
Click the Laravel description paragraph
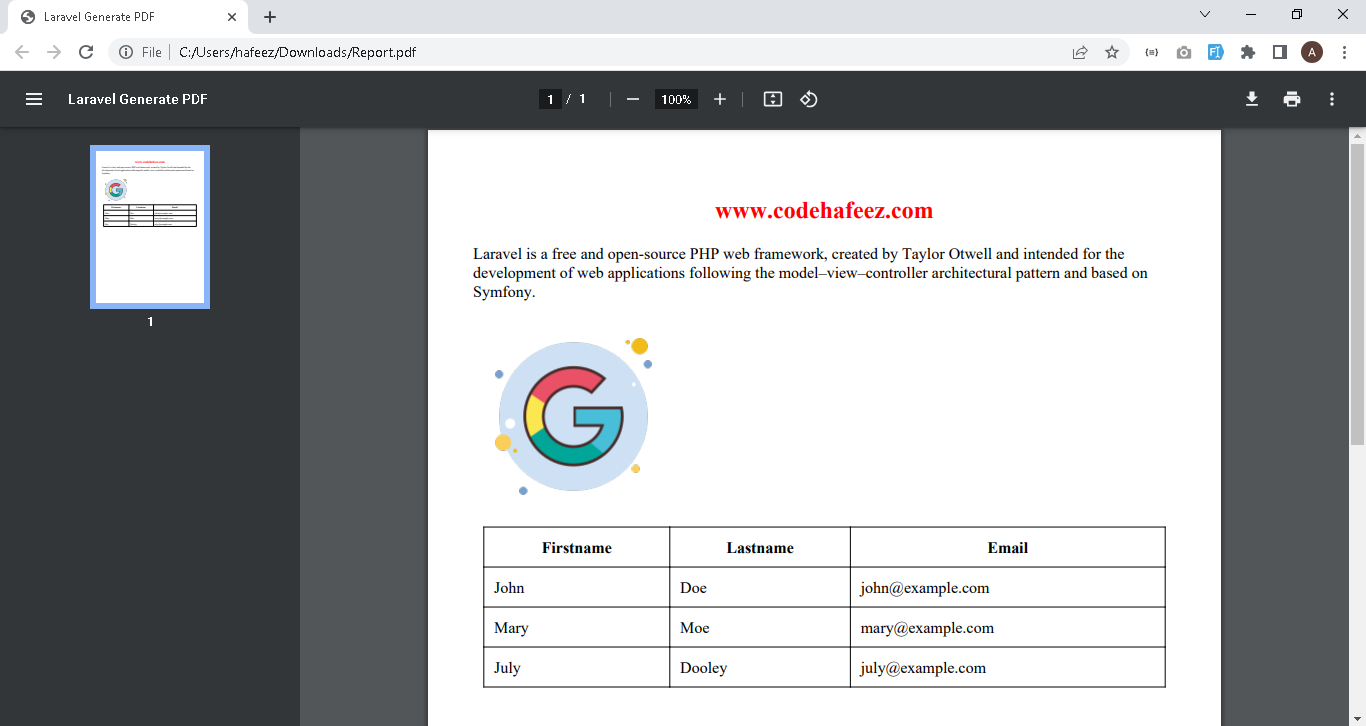click(810, 273)
